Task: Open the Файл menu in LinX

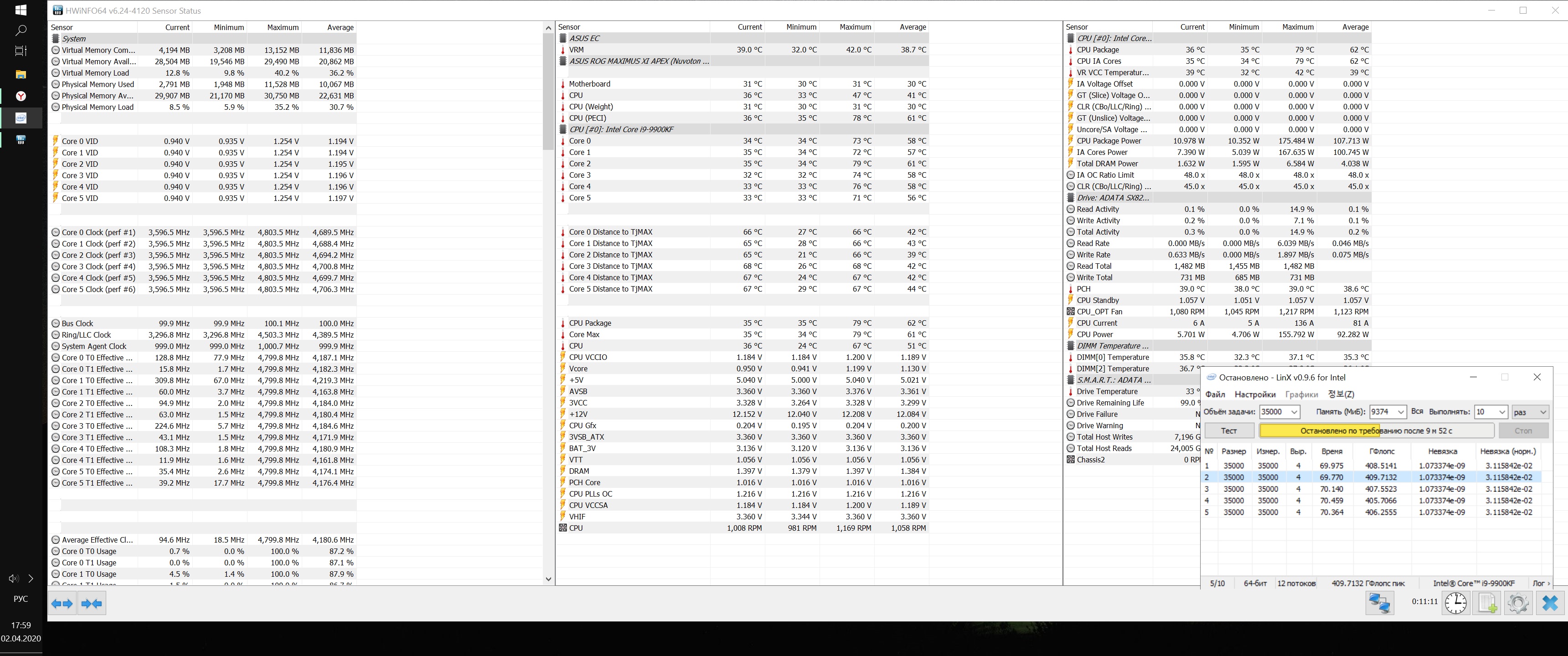Action: pos(1215,395)
